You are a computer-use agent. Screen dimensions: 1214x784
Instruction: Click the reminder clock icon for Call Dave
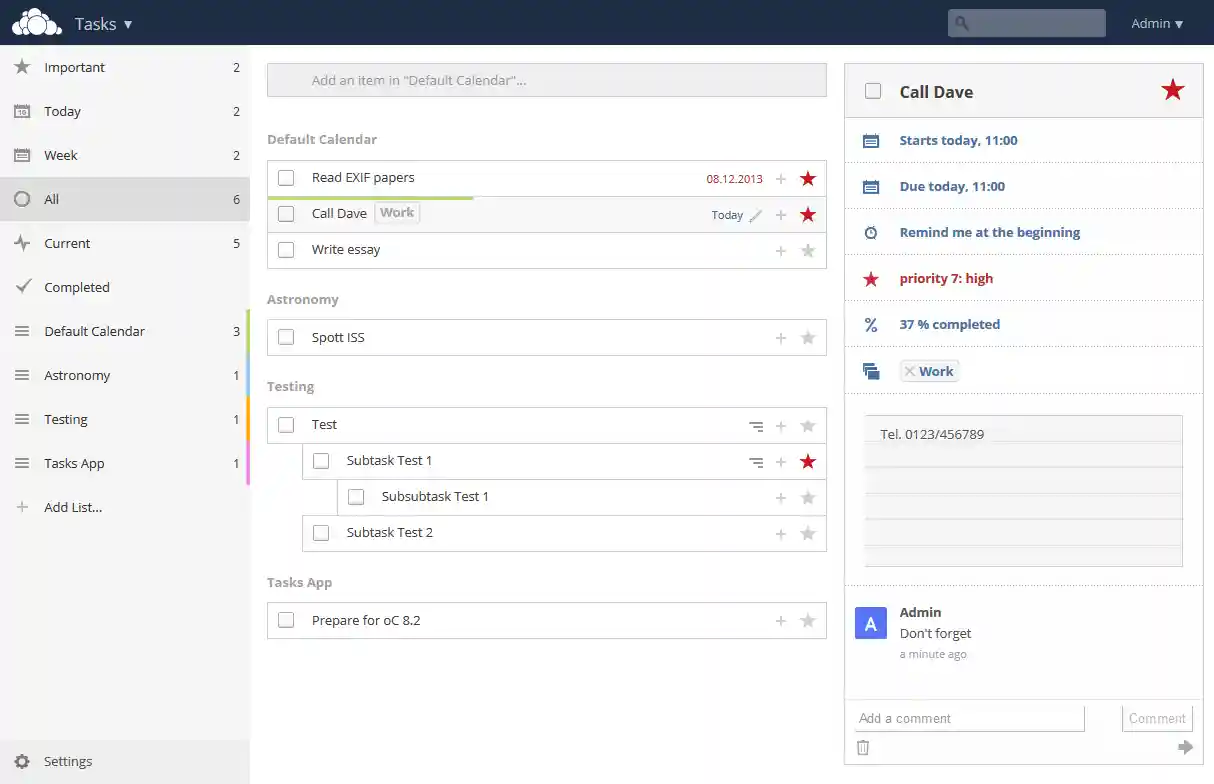click(870, 232)
